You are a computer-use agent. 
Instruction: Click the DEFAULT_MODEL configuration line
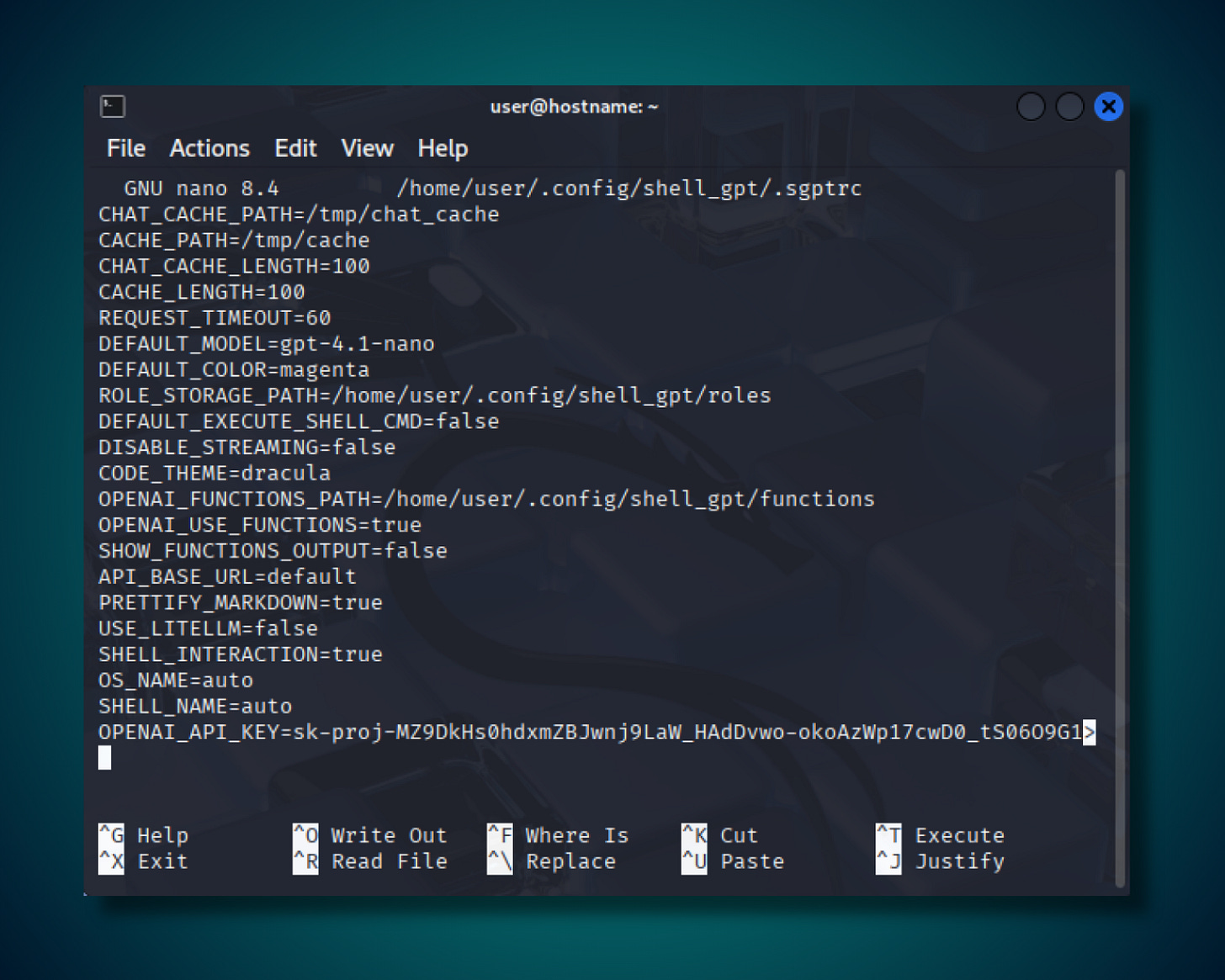pyautogui.click(x=266, y=343)
